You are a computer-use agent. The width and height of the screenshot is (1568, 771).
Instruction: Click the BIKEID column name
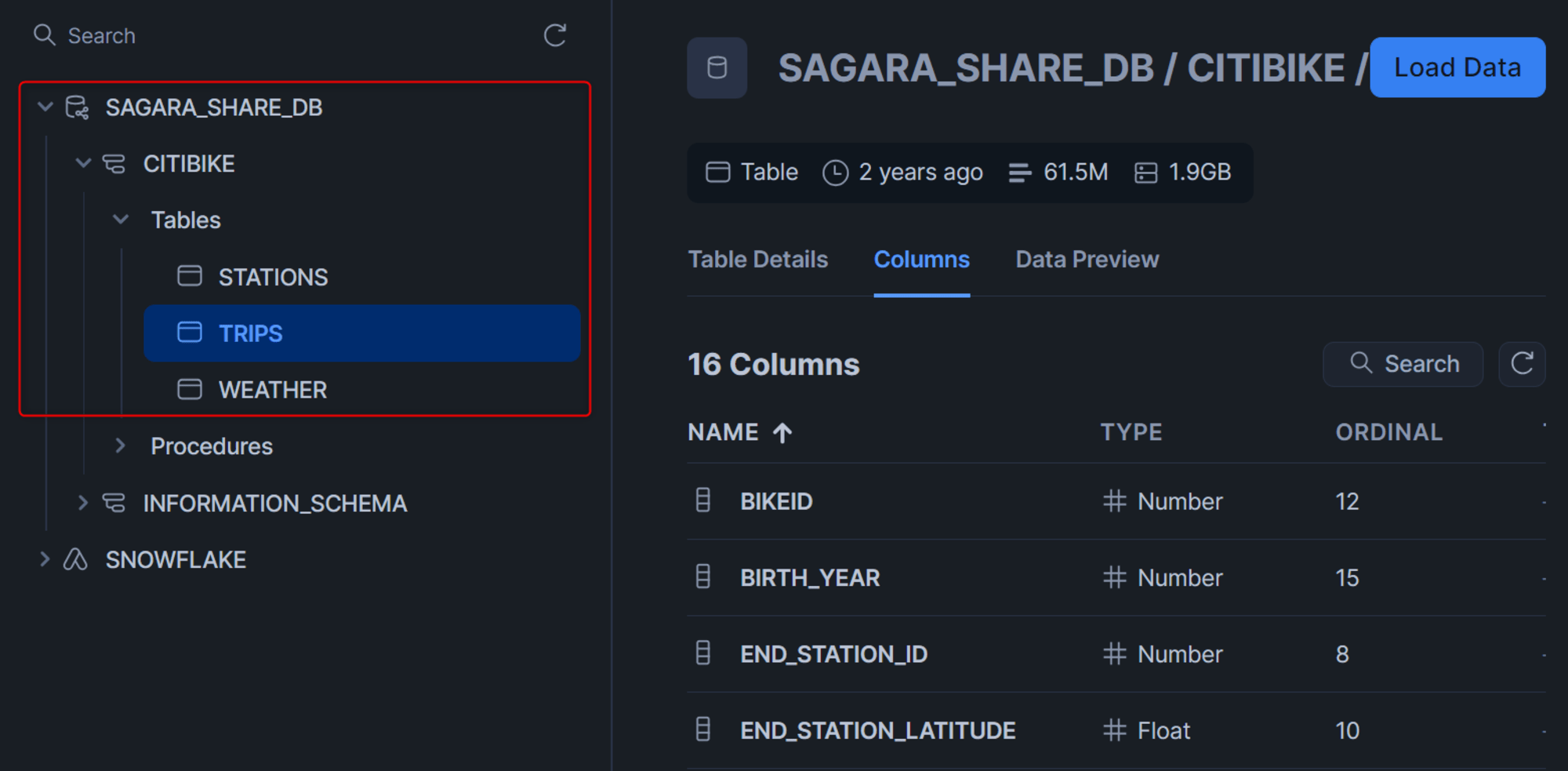pos(776,501)
